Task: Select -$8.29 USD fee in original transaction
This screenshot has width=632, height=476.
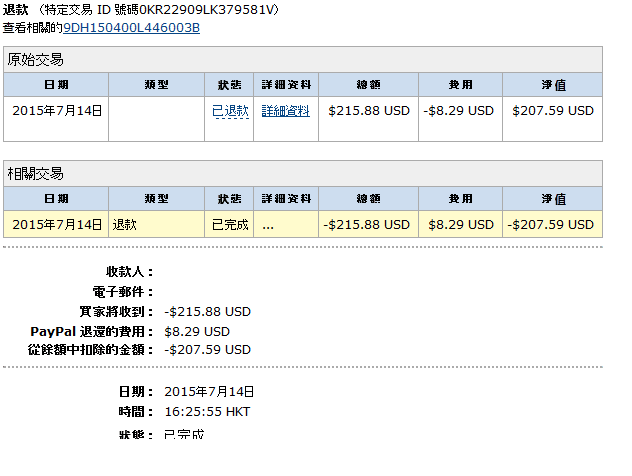Action: point(461,111)
